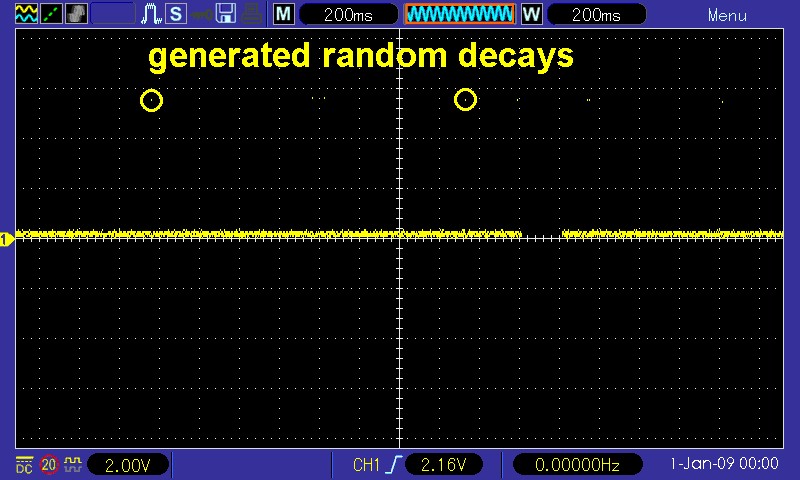Click the 2.16V trigger level readout
Image resolution: width=800 pixels, height=480 pixels.
443,465
